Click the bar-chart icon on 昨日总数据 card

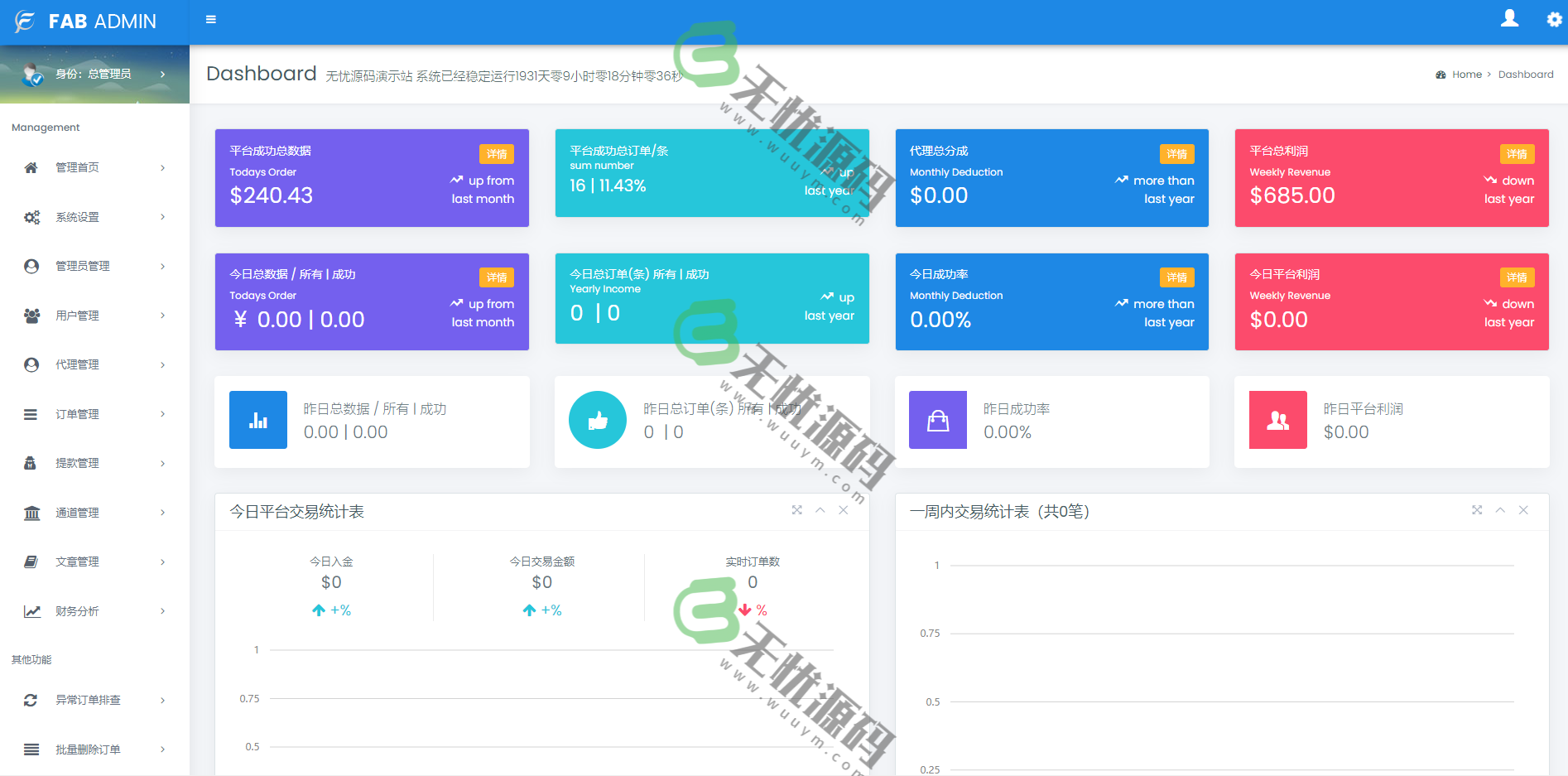[x=257, y=420]
